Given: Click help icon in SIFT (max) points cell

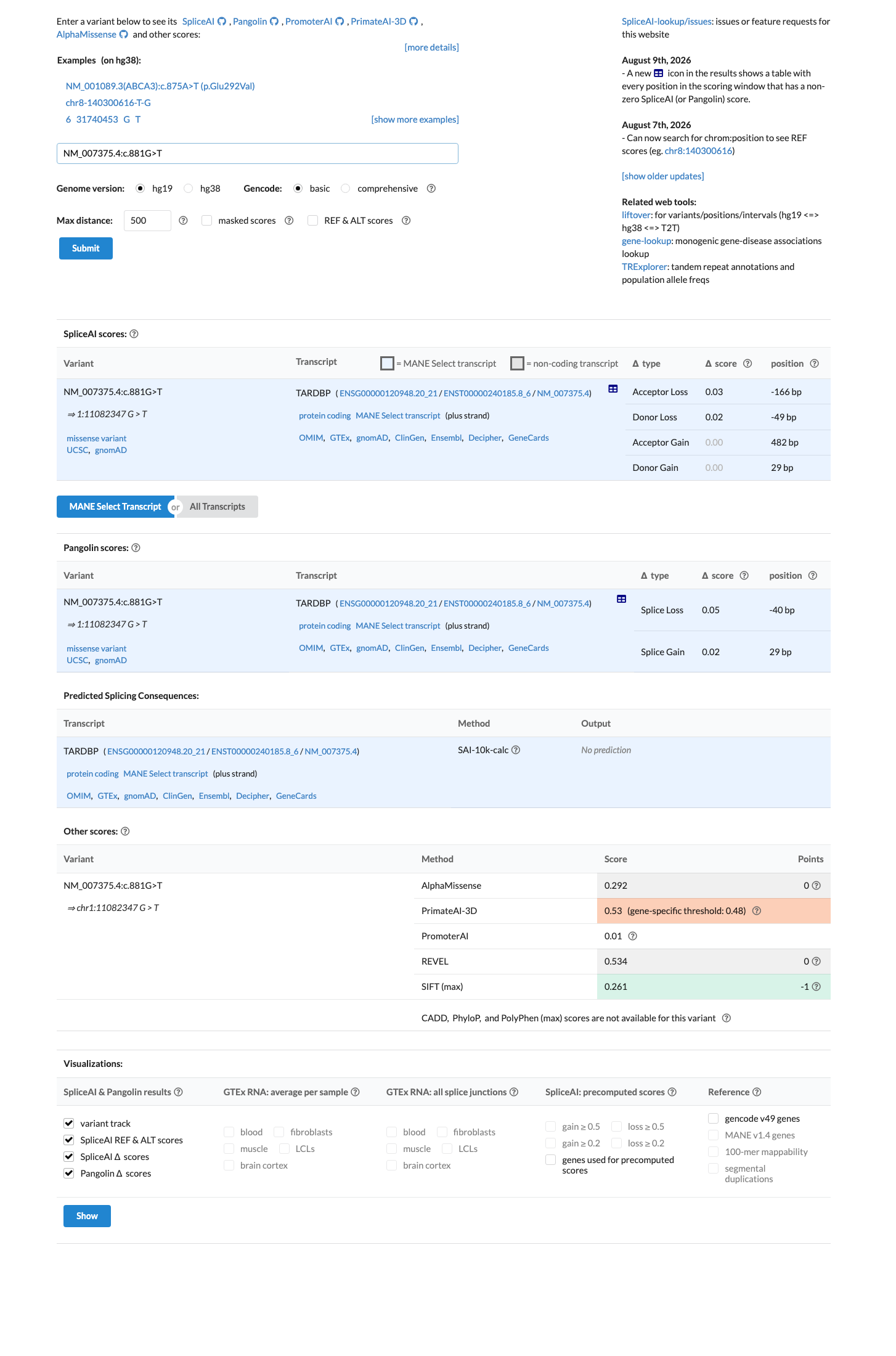Looking at the screenshot, I should point(817,987).
